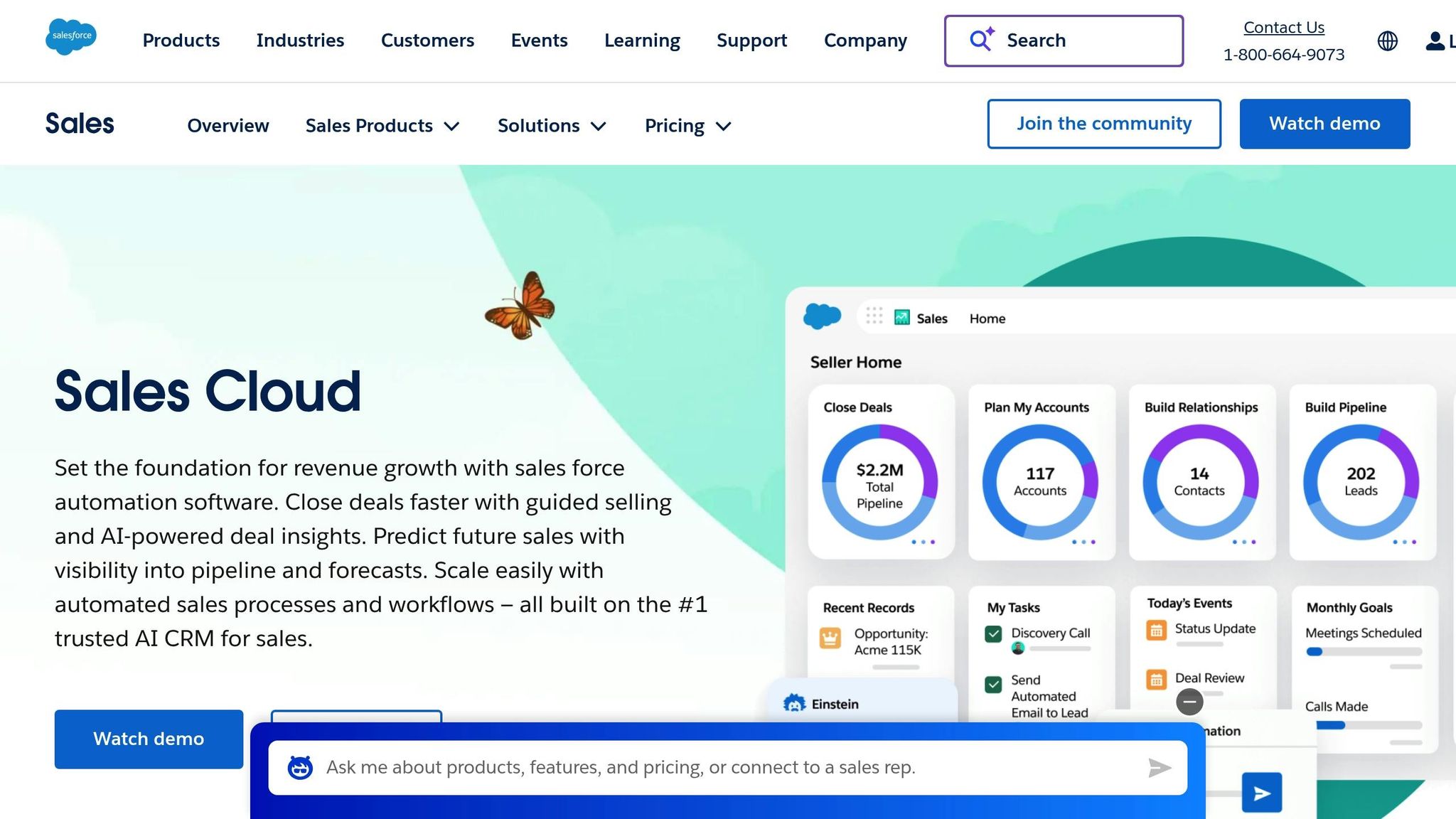
Task: Expand the Solutions dropdown
Action: tap(552, 126)
